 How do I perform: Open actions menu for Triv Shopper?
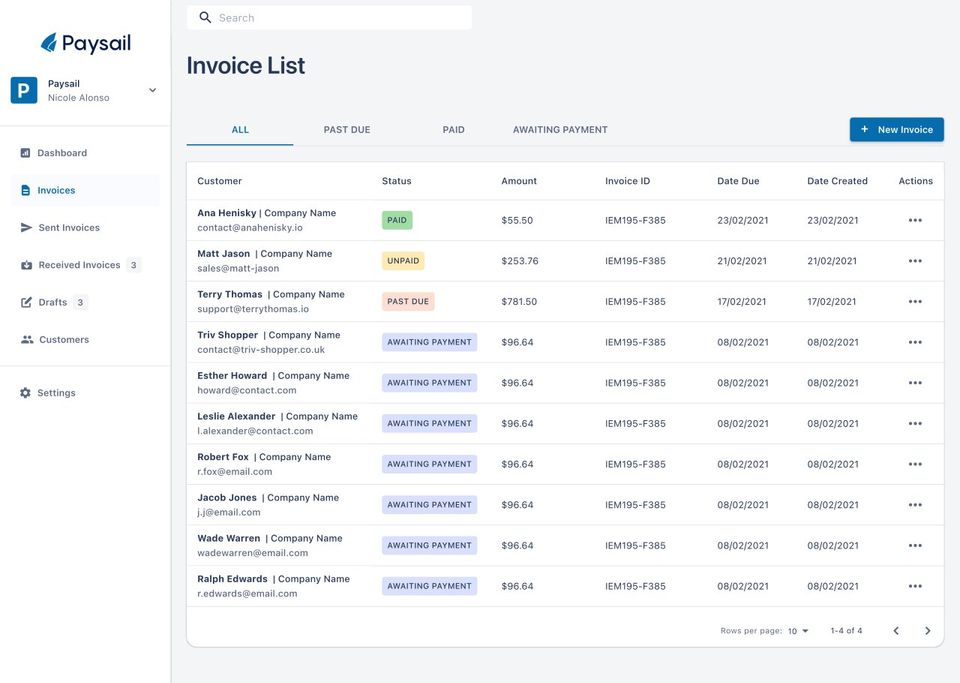coord(915,342)
